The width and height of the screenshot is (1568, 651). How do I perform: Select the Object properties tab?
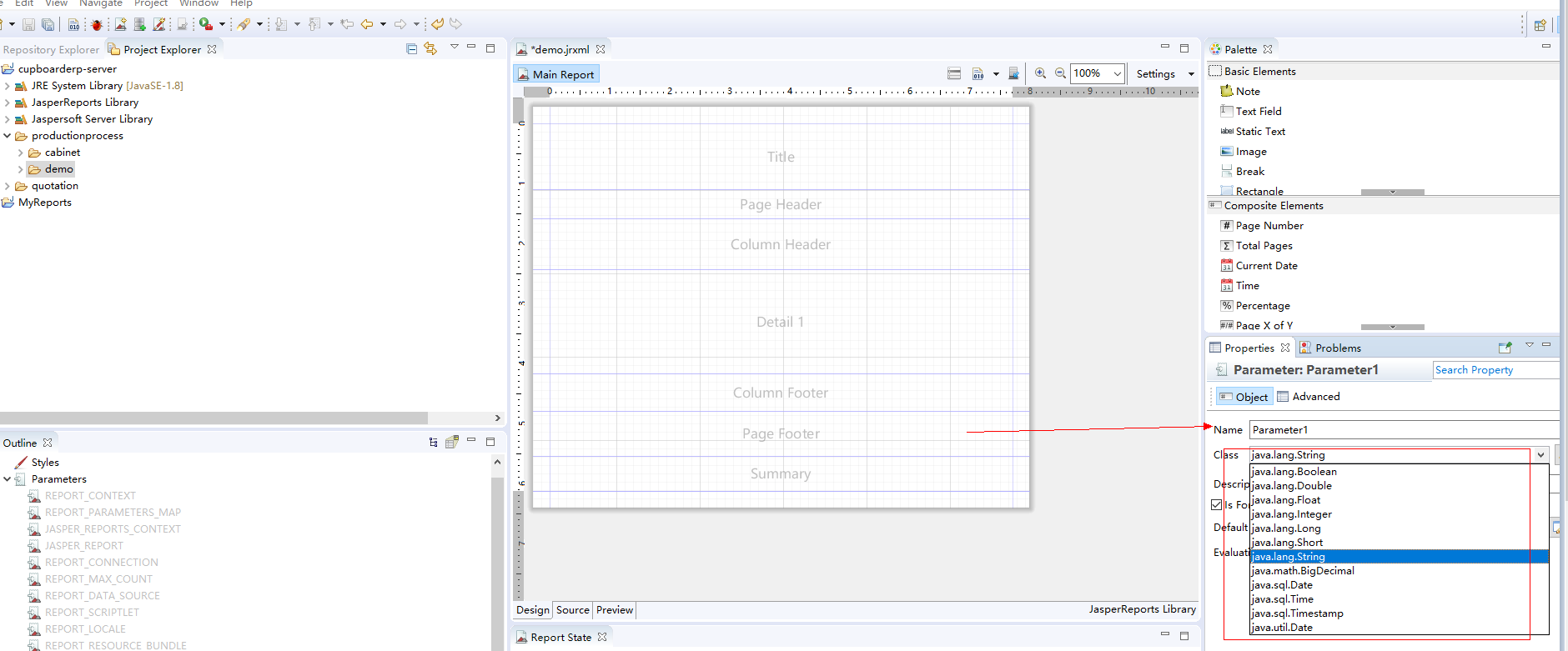(1244, 397)
